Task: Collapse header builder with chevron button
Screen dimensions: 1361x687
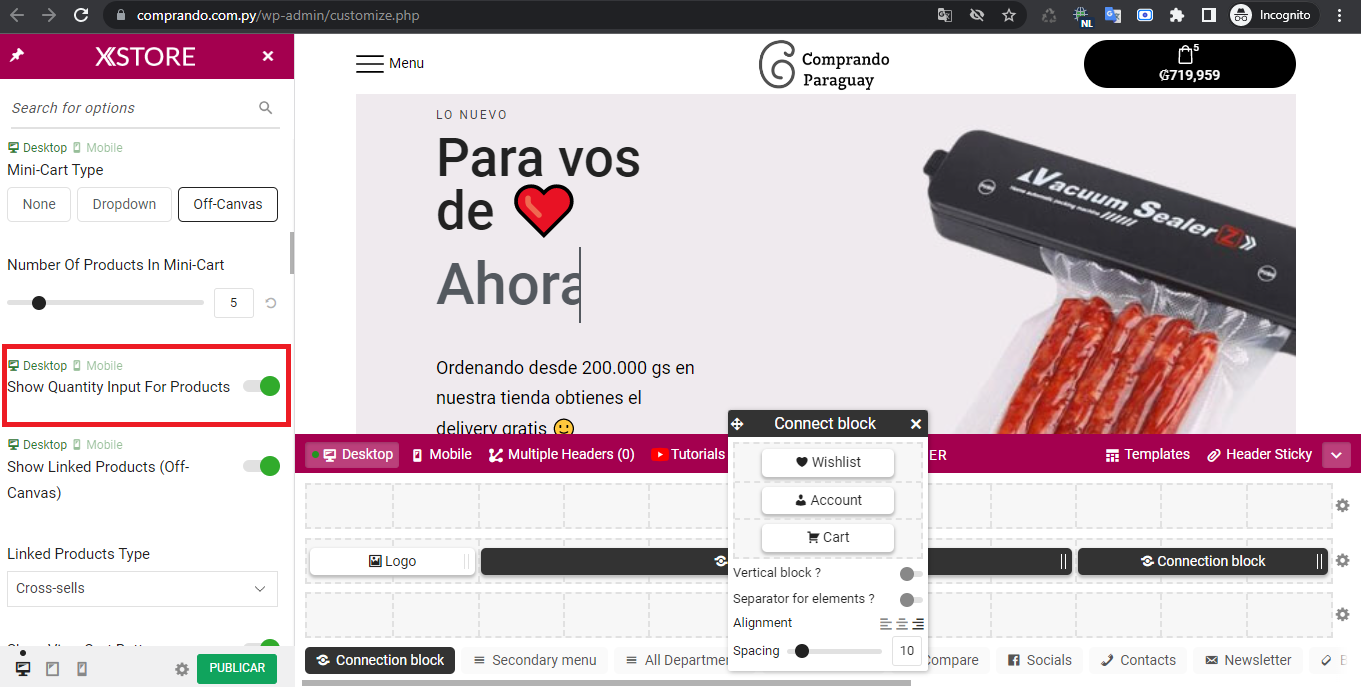Action: tap(1337, 455)
